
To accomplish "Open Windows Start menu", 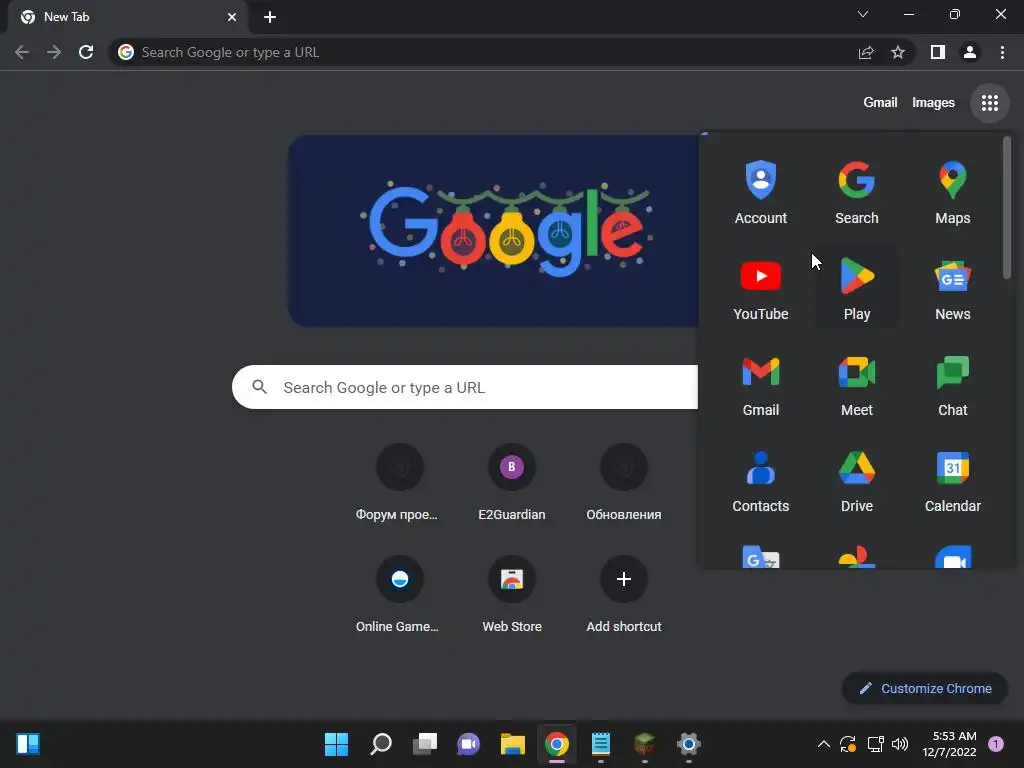I will pyautogui.click(x=336, y=744).
